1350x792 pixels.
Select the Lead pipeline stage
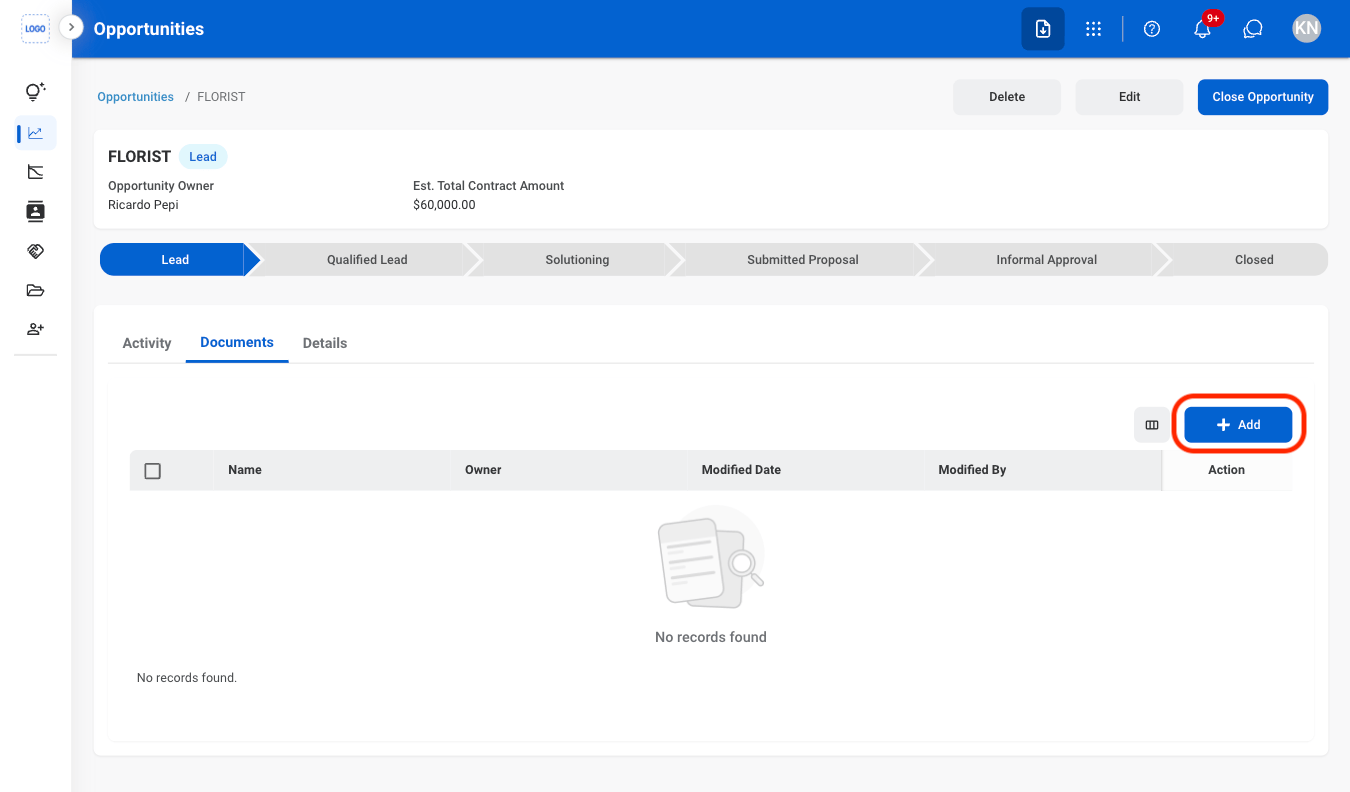[176, 260]
